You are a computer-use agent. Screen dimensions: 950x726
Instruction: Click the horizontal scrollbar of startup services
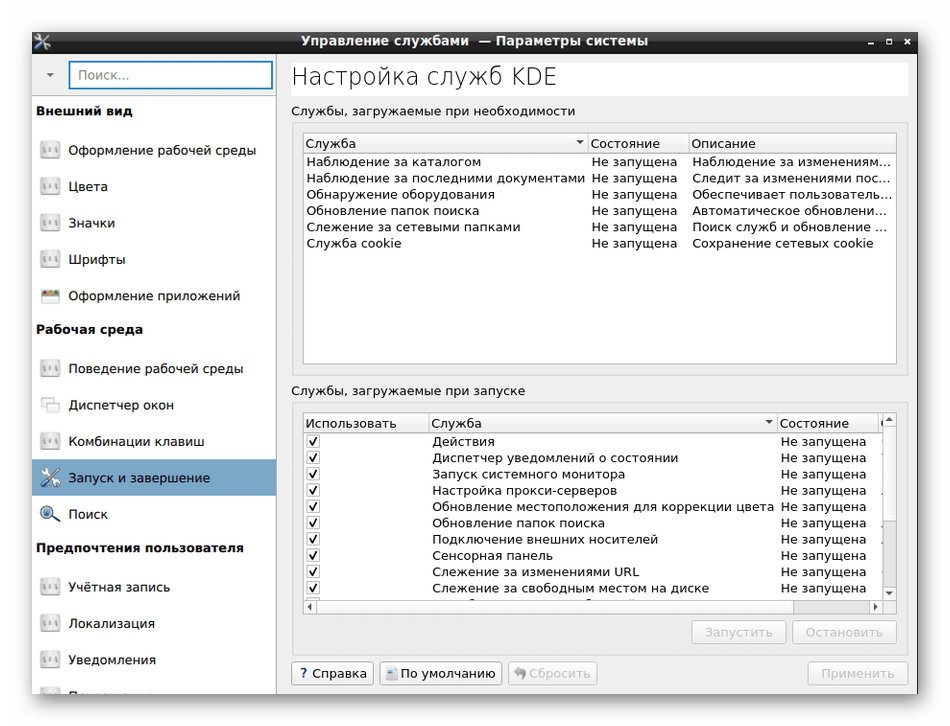click(554, 606)
